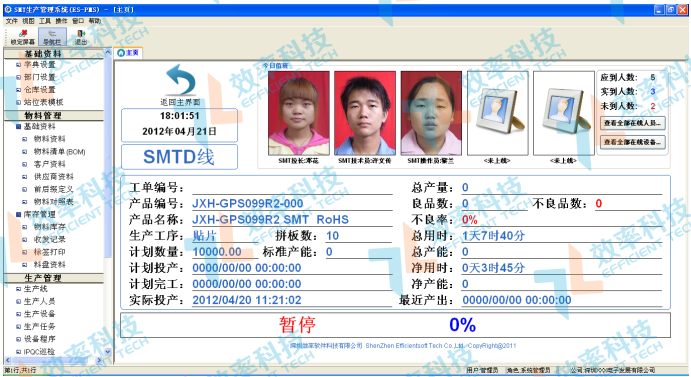This screenshot has width=691, height=377.
Task: Click the 贴片 production process value
Action: (204, 235)
